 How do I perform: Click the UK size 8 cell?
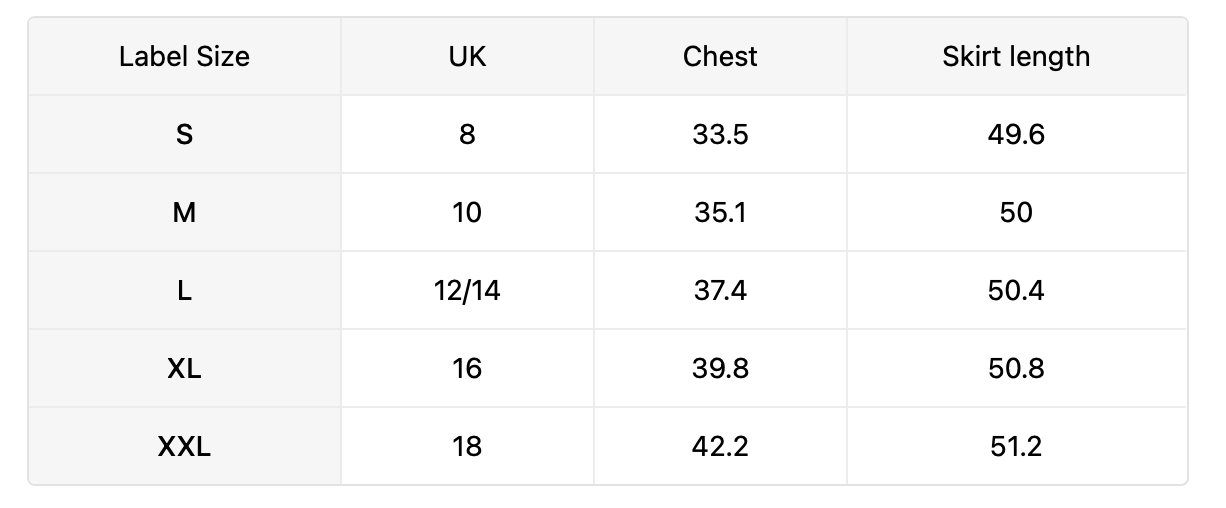[467, 134]
